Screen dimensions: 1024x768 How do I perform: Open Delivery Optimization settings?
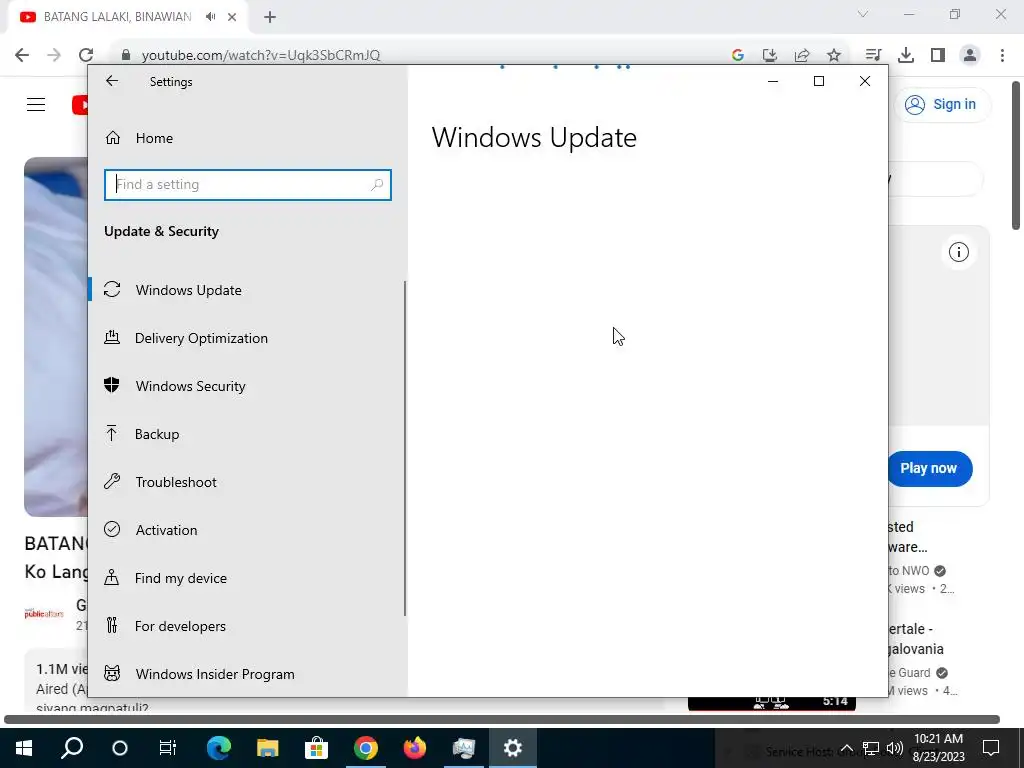[x=248, y=338]
